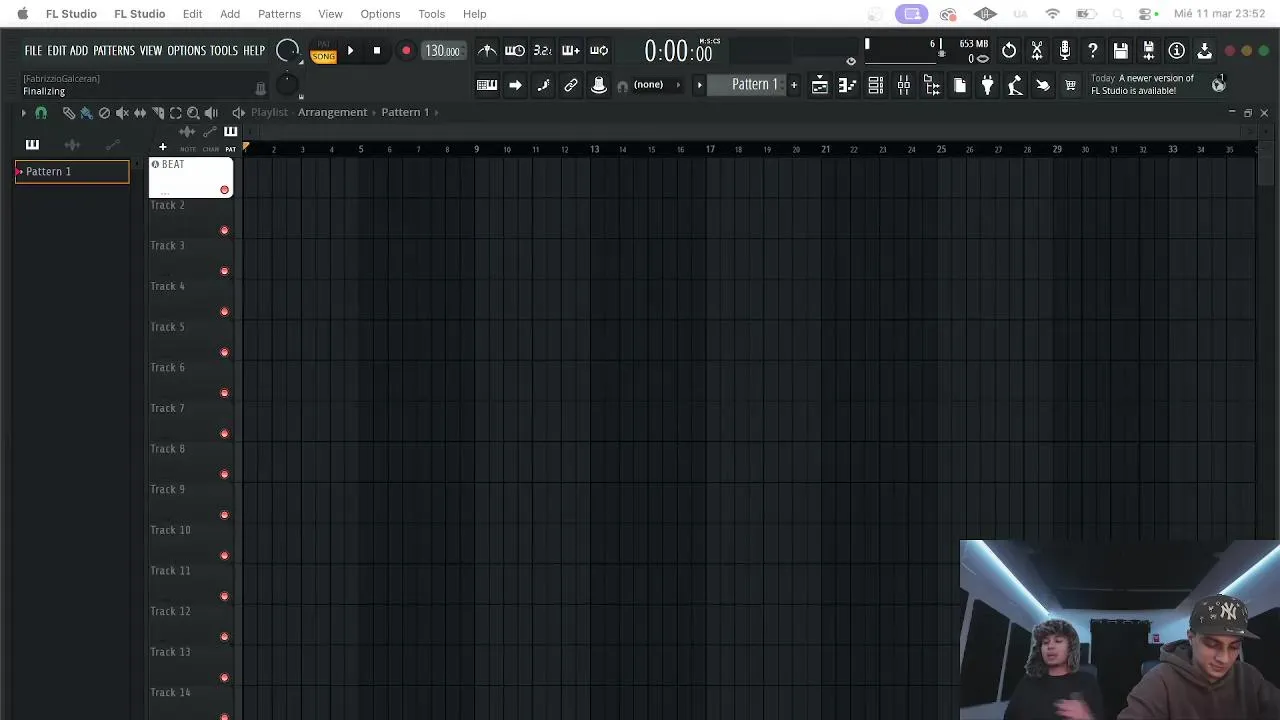Select the playlist delete tool
1280x720 pixels.
104,113
